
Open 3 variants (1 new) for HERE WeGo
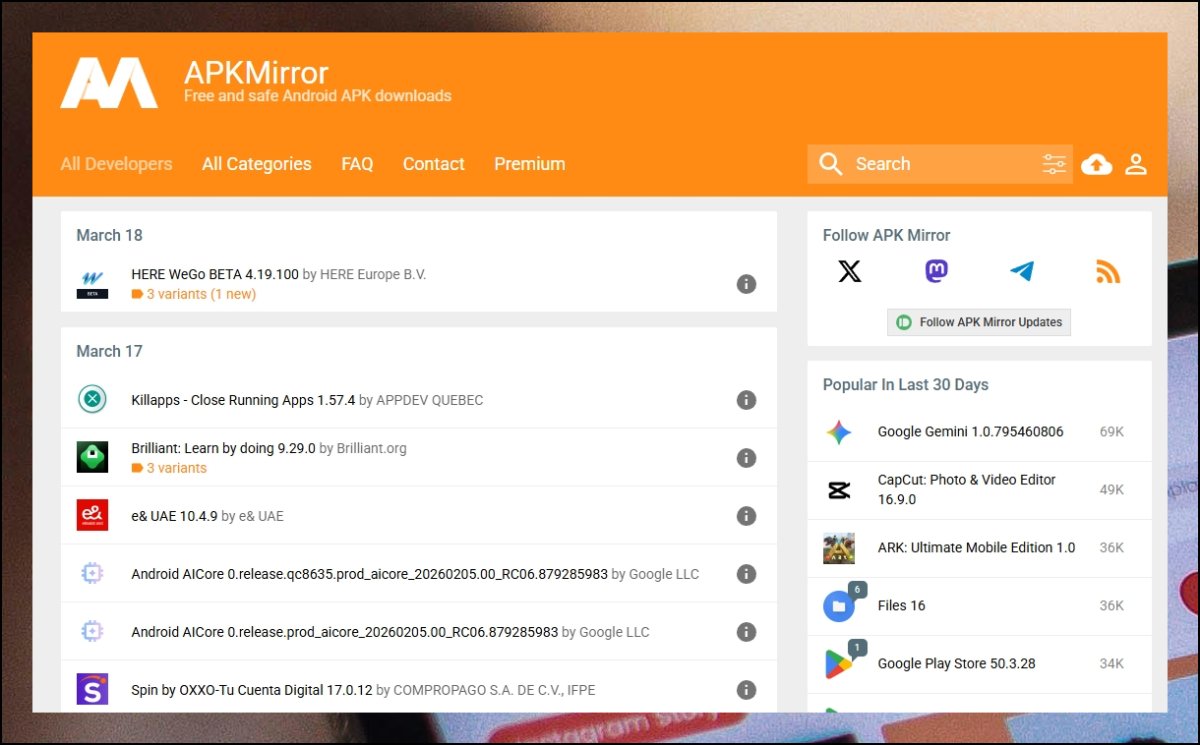coord(201,294)
